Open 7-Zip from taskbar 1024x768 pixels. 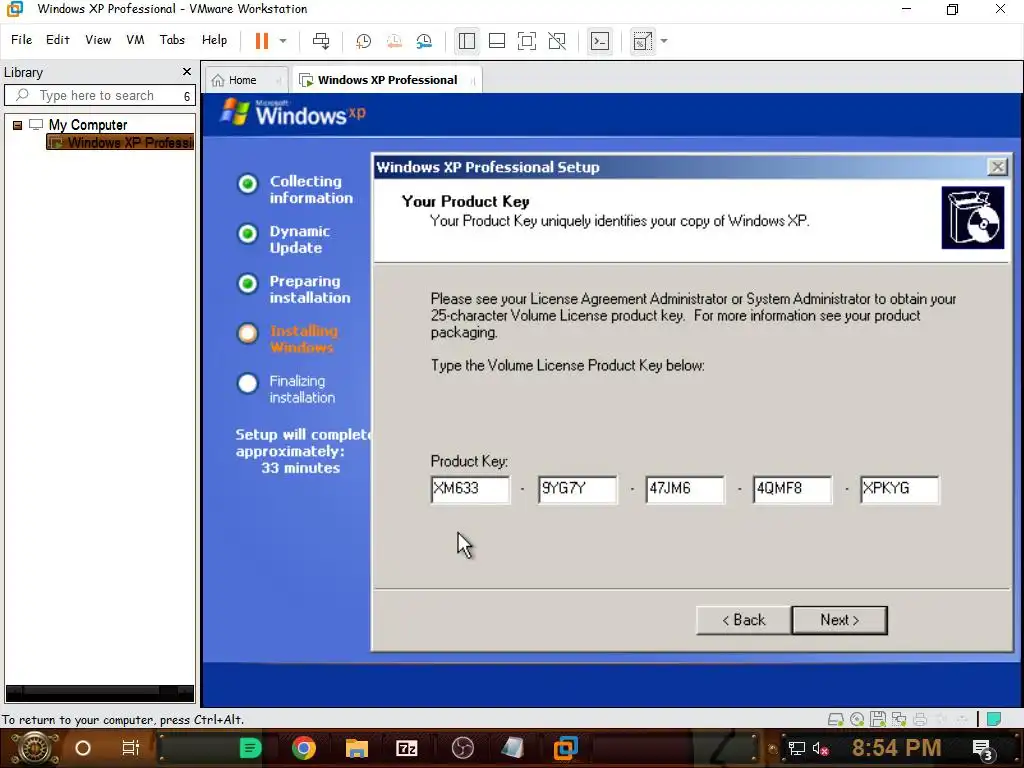click(x=407, y=748)
